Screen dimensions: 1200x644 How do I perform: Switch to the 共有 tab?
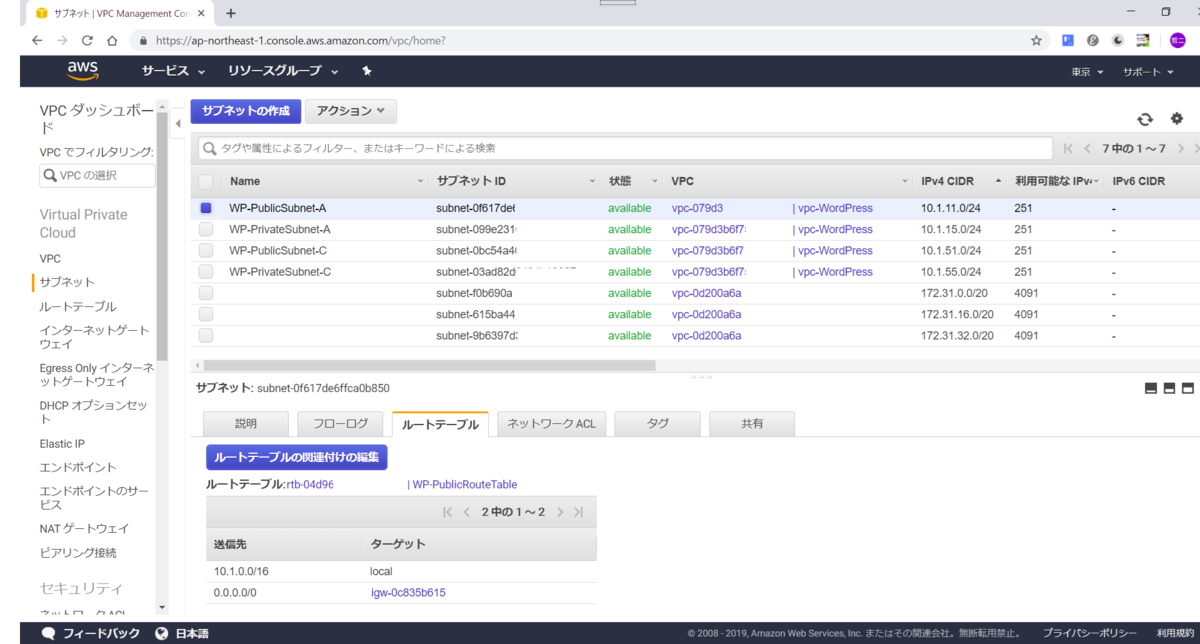752,424
